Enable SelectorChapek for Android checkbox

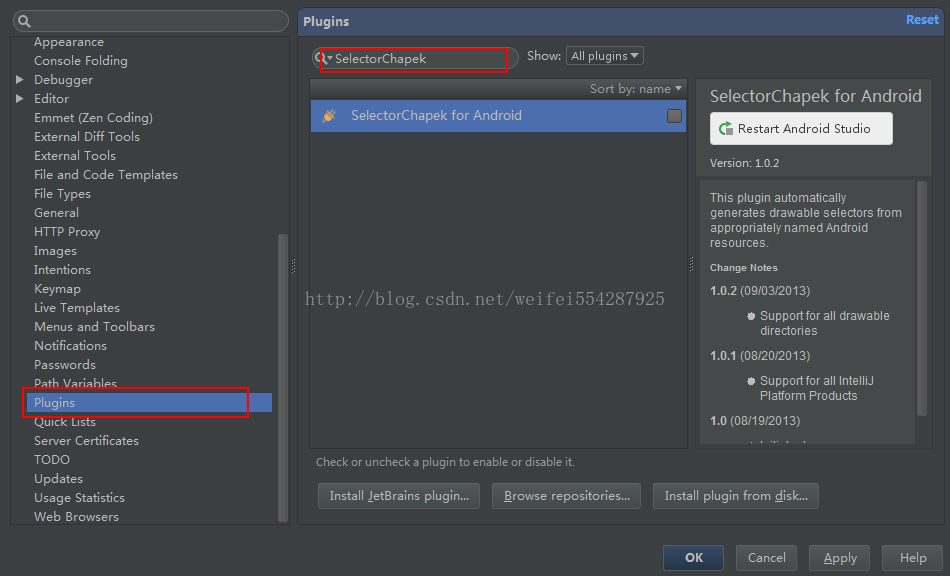click(674, 116)
